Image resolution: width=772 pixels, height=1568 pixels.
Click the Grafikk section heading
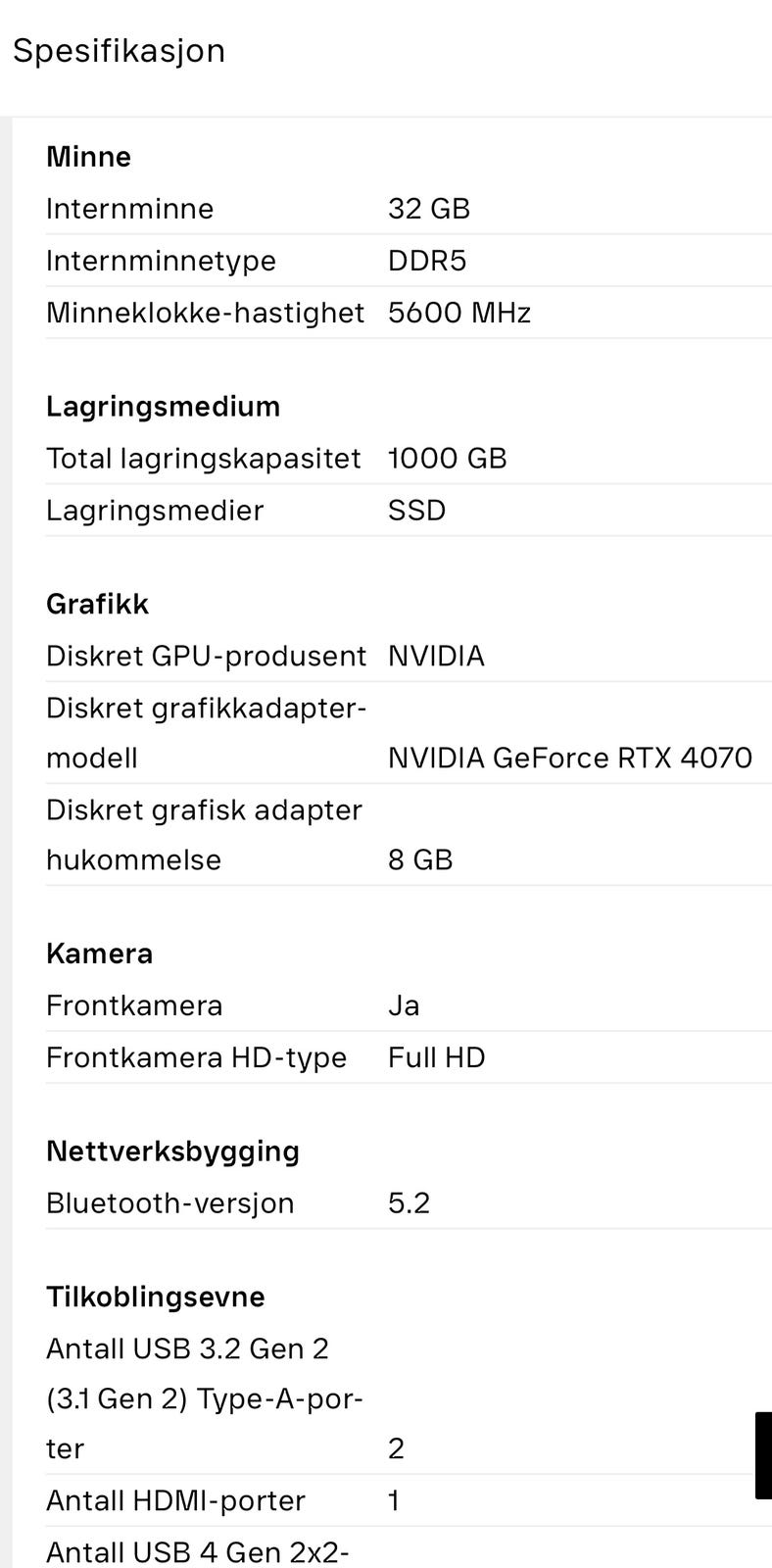click(97, 604)
